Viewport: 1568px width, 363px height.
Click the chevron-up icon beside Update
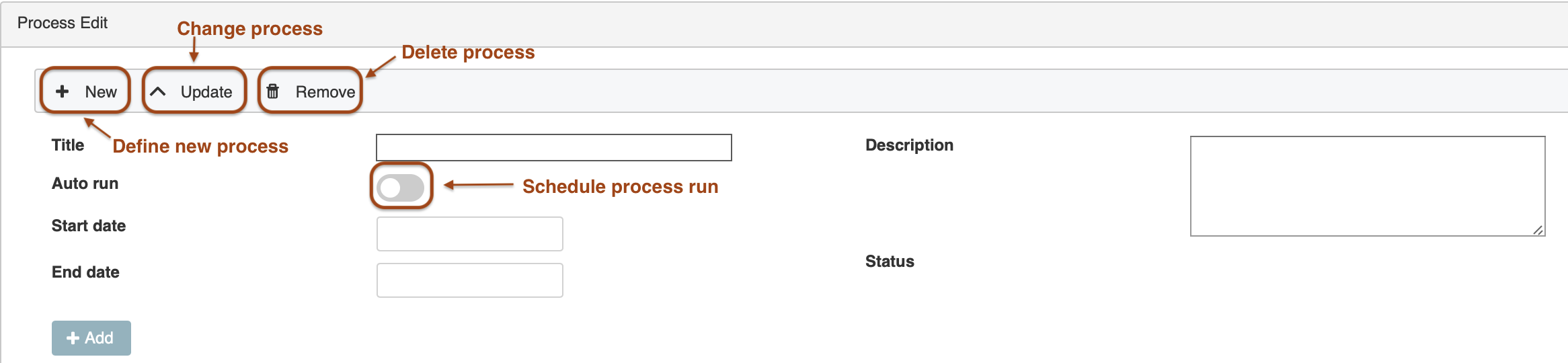tap(157, 91)
